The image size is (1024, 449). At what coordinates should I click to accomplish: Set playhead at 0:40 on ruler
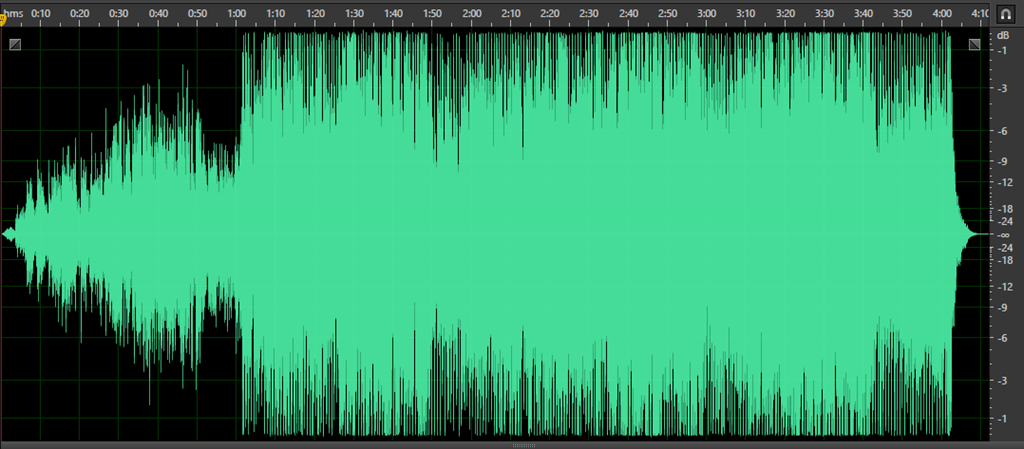[x=159, y=13]
